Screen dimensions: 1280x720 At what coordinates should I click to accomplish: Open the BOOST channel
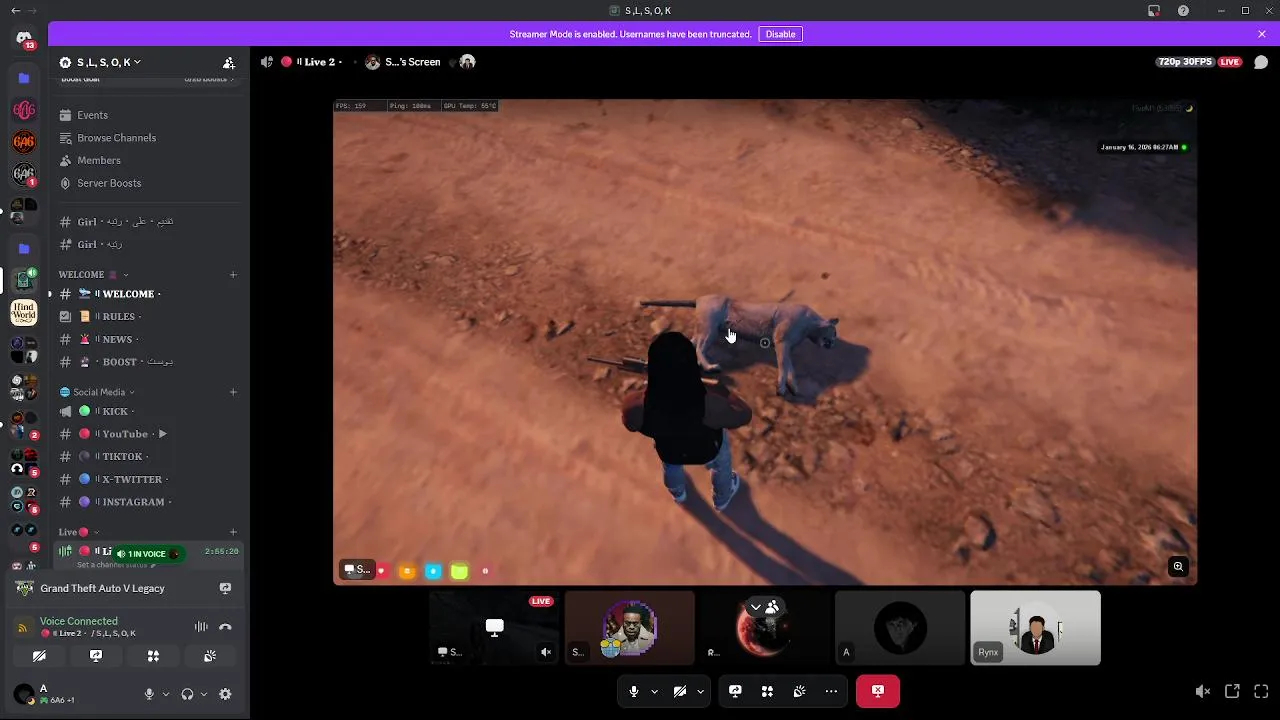[148, 362]
